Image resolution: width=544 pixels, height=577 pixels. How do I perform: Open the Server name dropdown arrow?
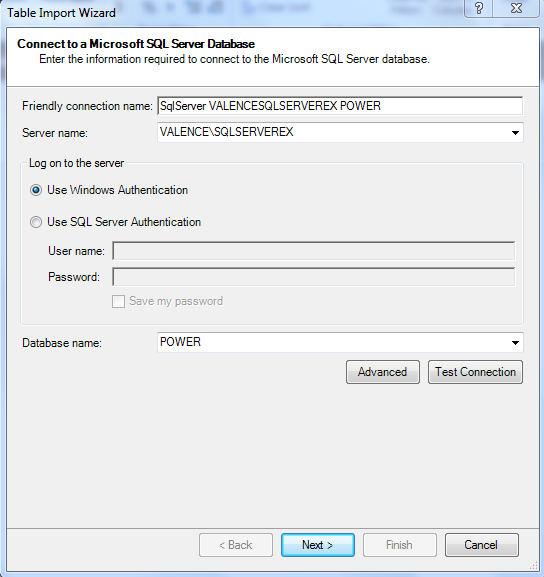(x=515, y=132)
